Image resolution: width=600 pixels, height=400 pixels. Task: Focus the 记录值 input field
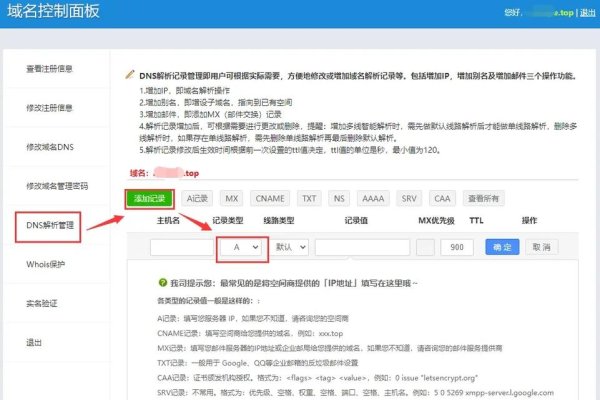(x=362, y=247)
